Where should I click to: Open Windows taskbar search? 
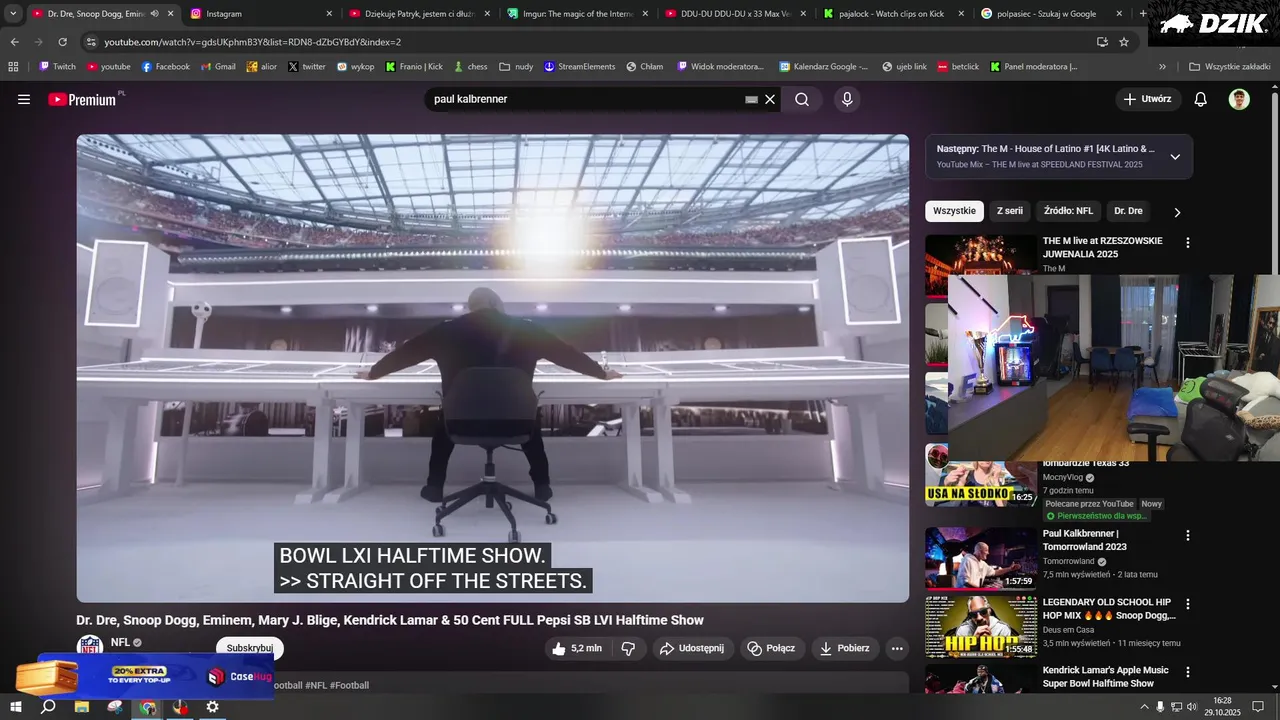click(48, 707)
